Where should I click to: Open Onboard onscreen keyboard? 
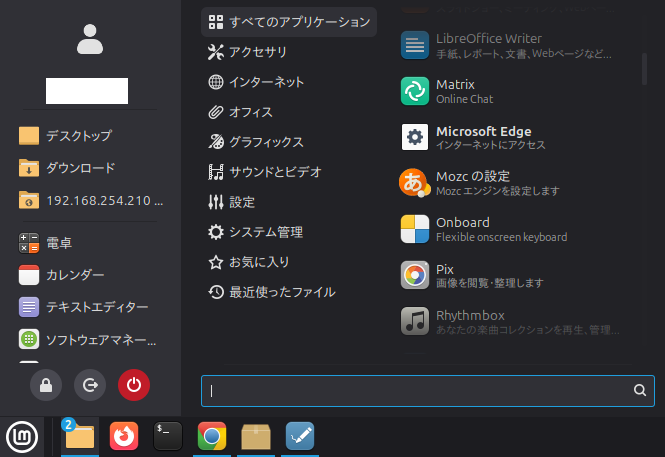pyautogui.click(x=462, y=229)
